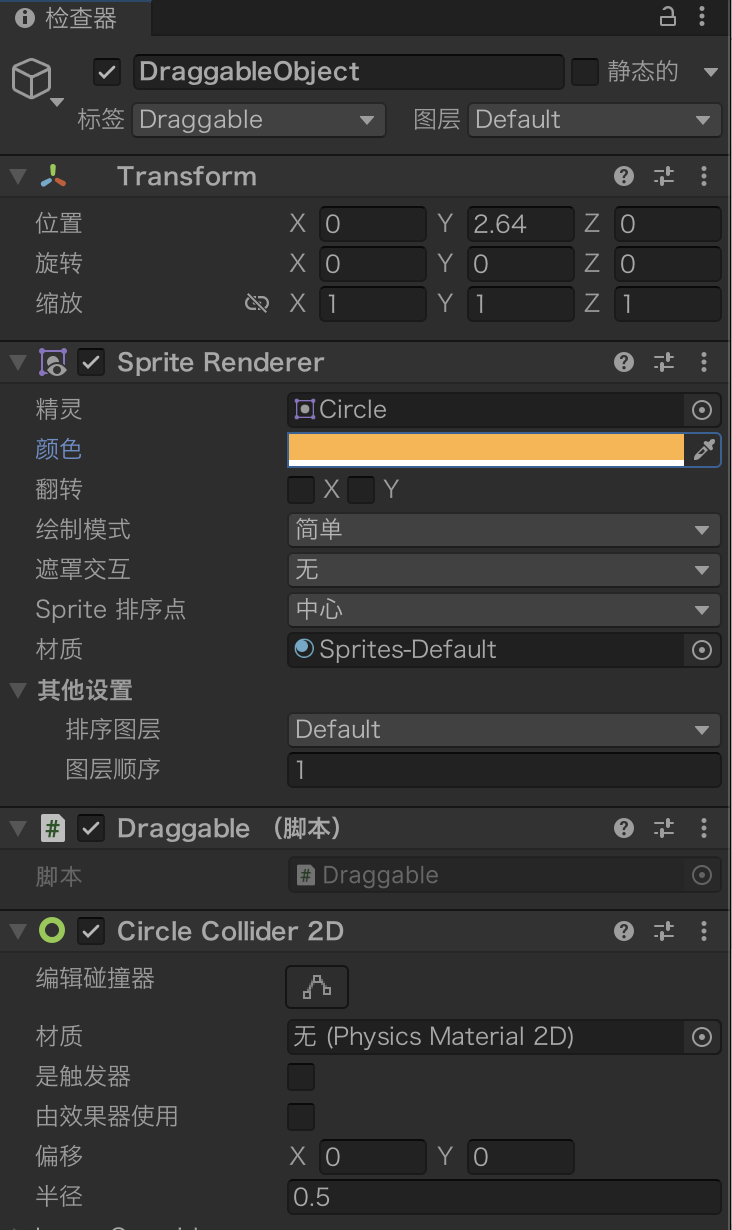732x1230 pixels.
Task: Click object picker next to Circle sprite
Action: coord(702,409)
